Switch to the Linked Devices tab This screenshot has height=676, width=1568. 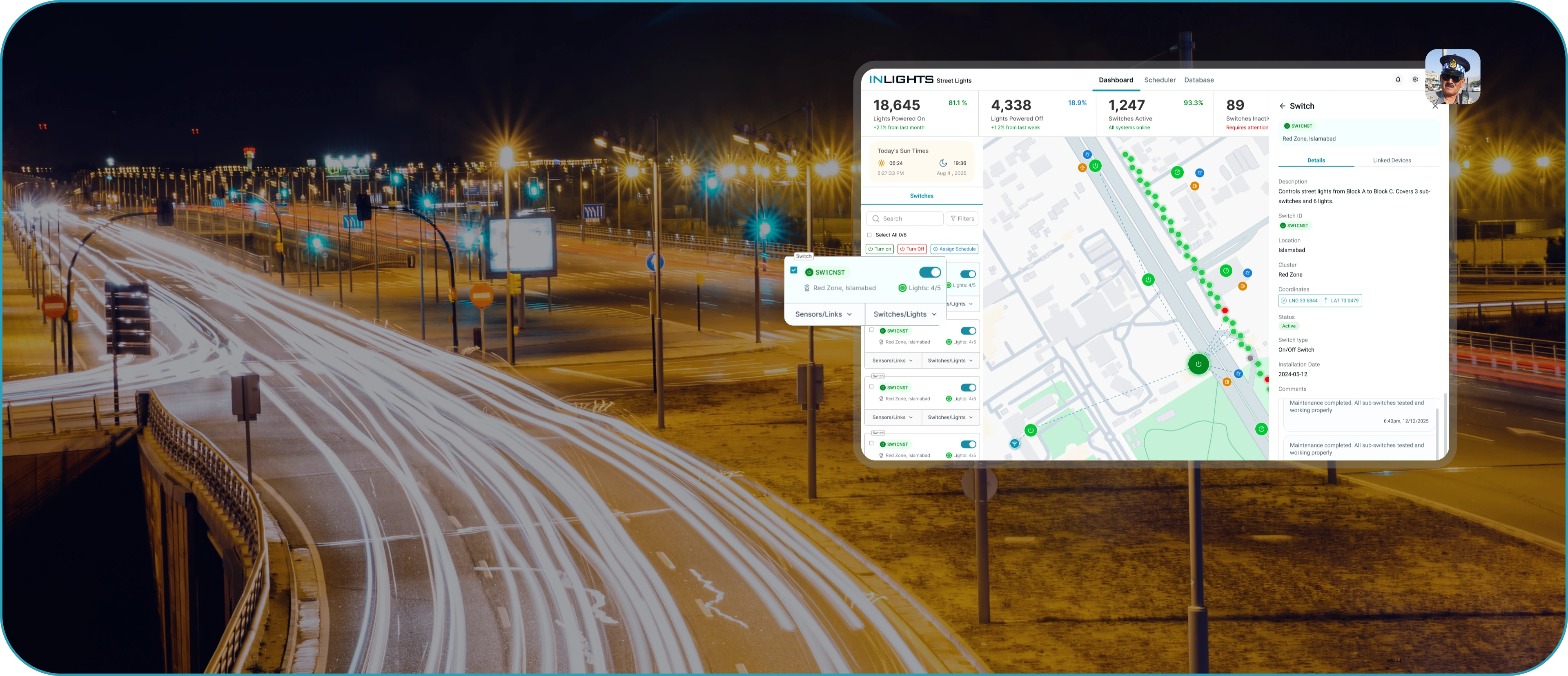1392,161
